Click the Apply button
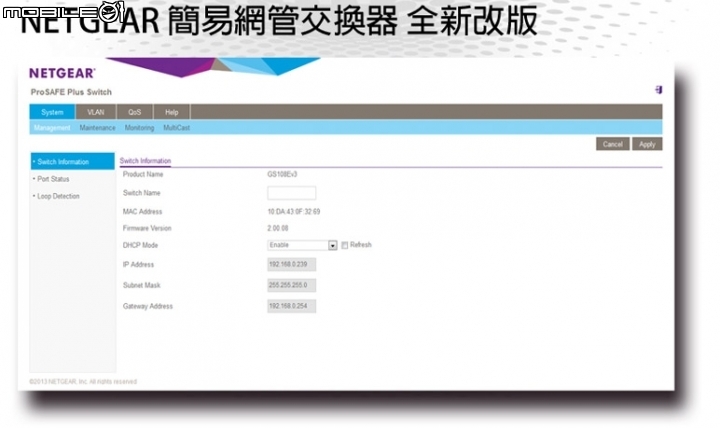720x428 pixels. pyautogui.click(x=647, y=144)
